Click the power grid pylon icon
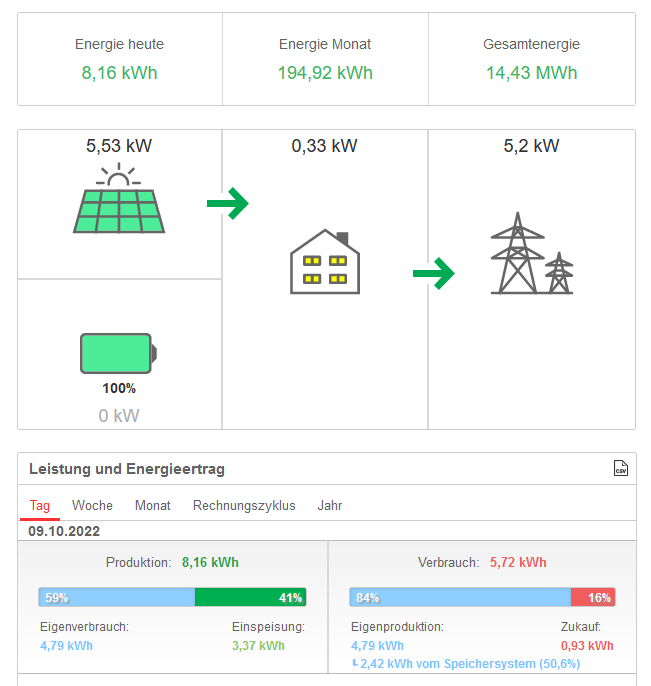 pyautogui.click(x=531, y=254)
